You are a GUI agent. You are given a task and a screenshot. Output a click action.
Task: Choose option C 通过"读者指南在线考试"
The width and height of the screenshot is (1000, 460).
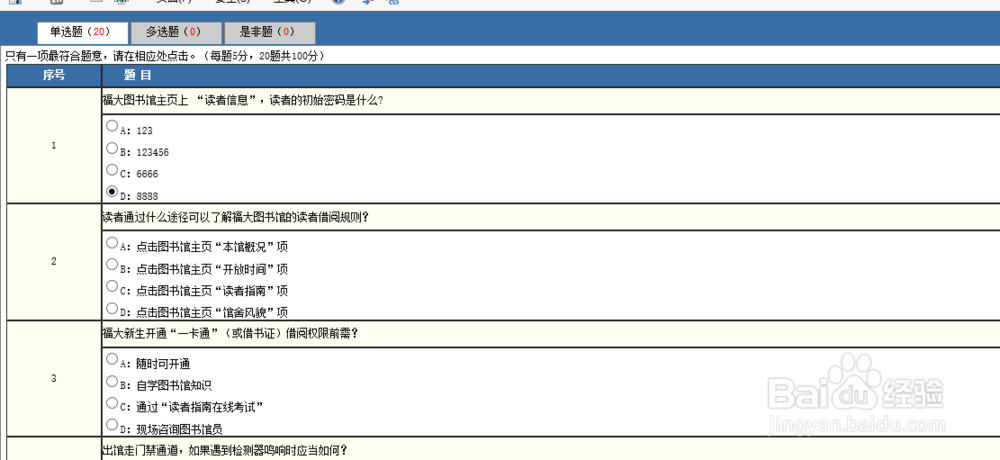click(112, 403)
